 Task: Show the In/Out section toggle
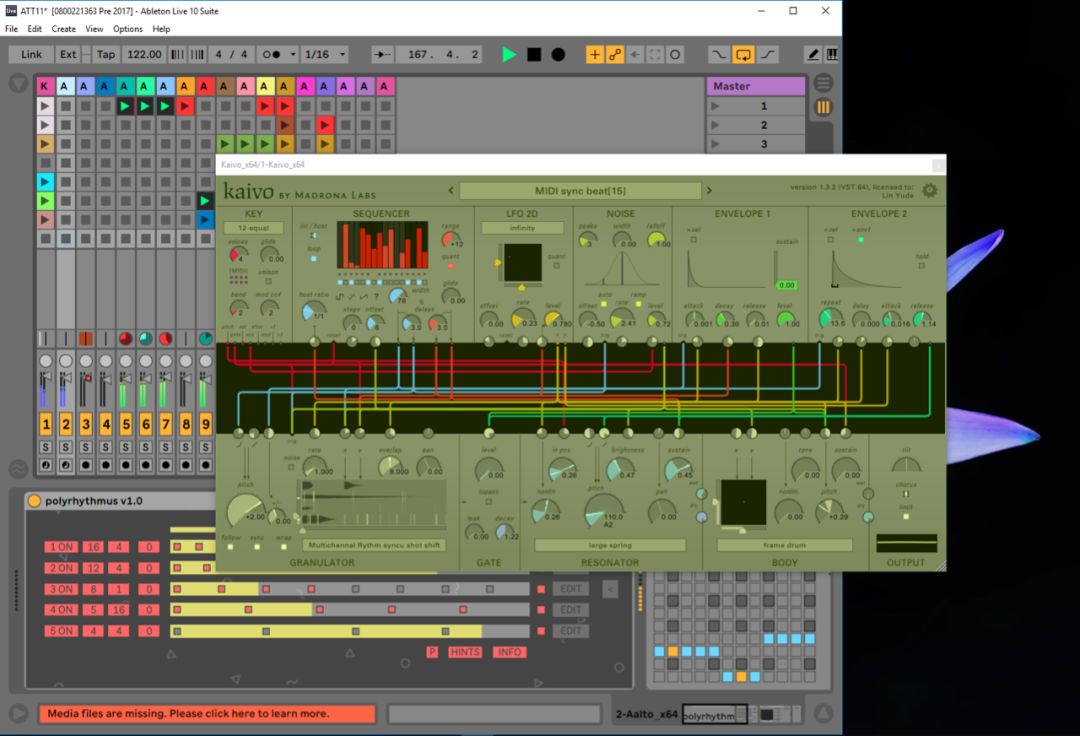click(x=823, y=83)
